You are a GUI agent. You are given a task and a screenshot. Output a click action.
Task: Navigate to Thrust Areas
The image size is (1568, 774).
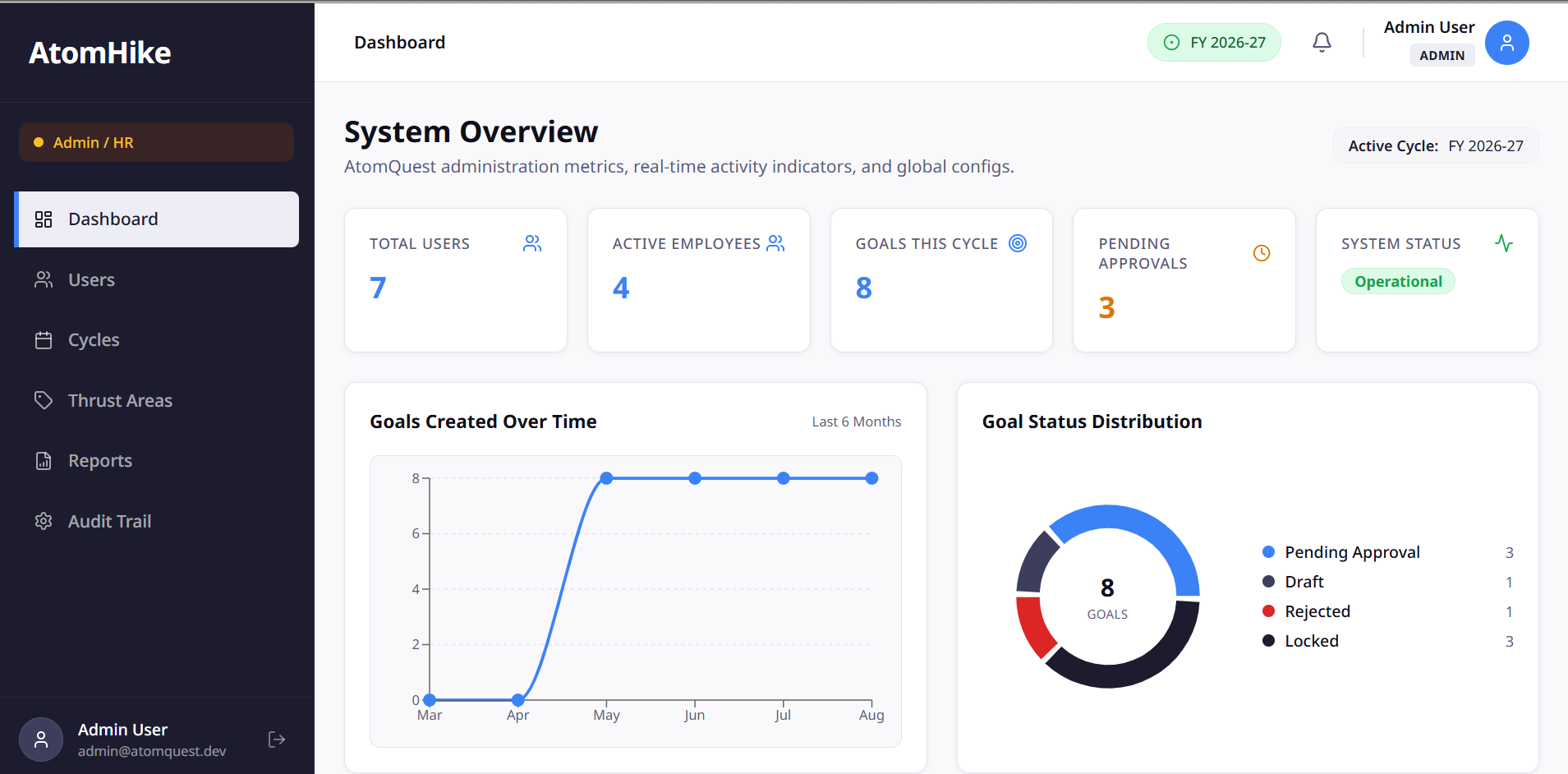click(x=157, y=400)
